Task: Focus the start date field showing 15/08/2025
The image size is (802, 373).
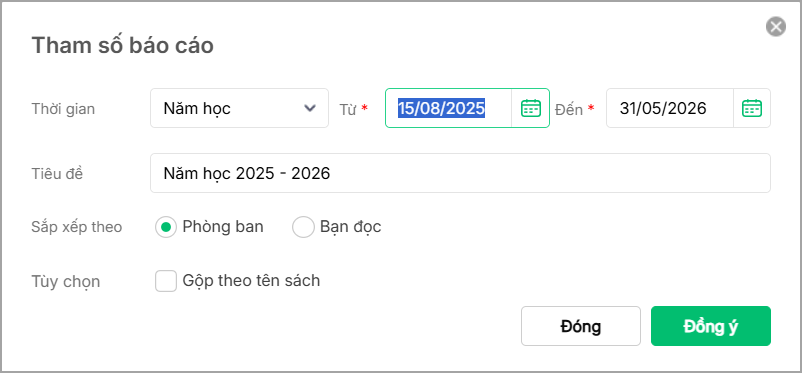Action: click(448, 108)
